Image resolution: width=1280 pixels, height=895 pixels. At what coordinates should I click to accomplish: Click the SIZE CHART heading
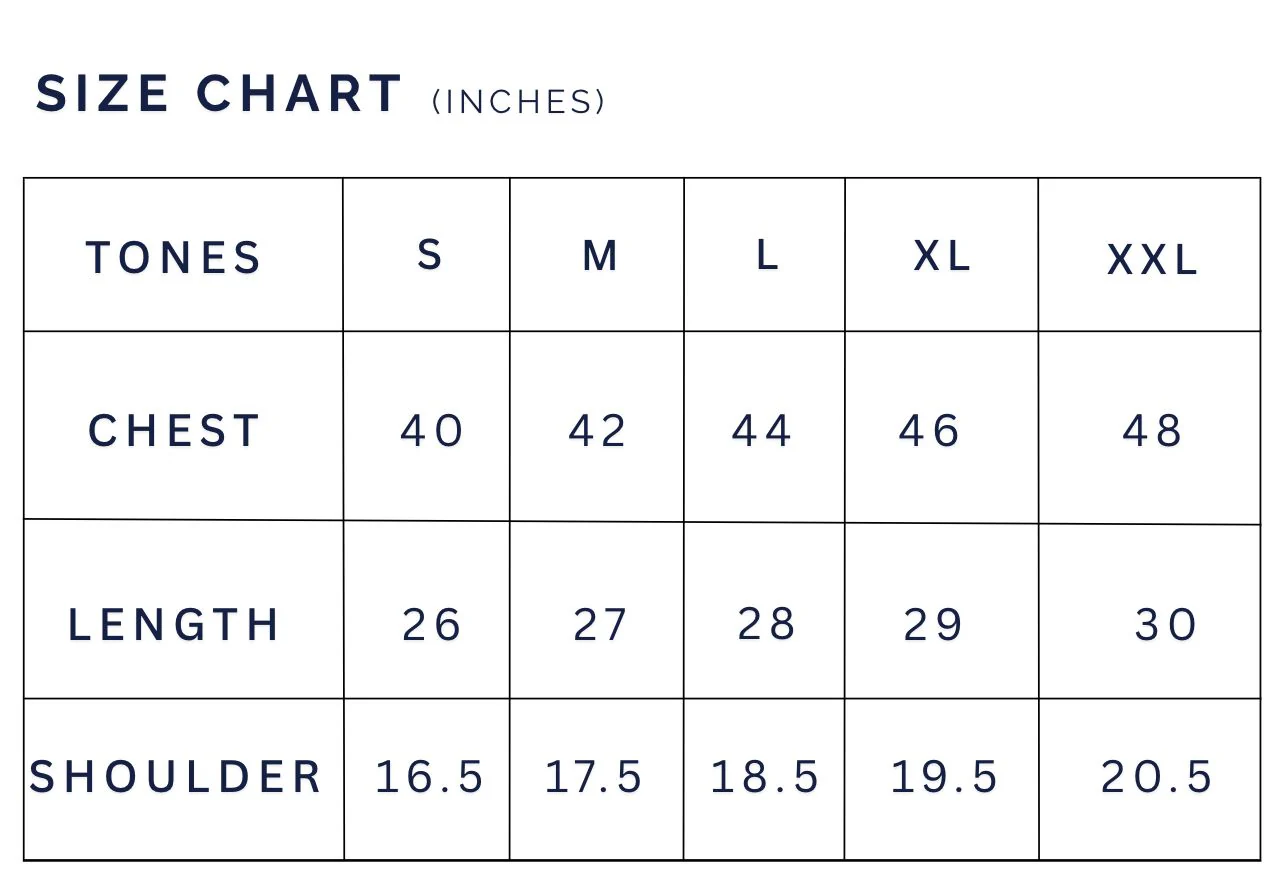[219, 94]
